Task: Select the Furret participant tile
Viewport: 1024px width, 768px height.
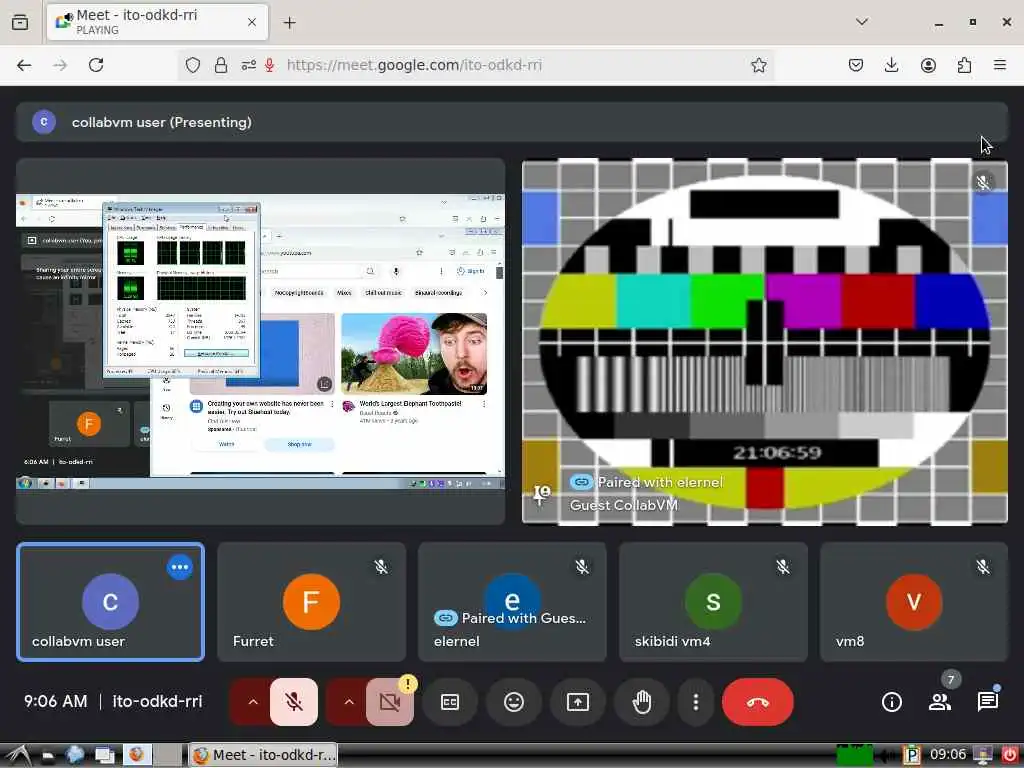Action: point(312,601)
